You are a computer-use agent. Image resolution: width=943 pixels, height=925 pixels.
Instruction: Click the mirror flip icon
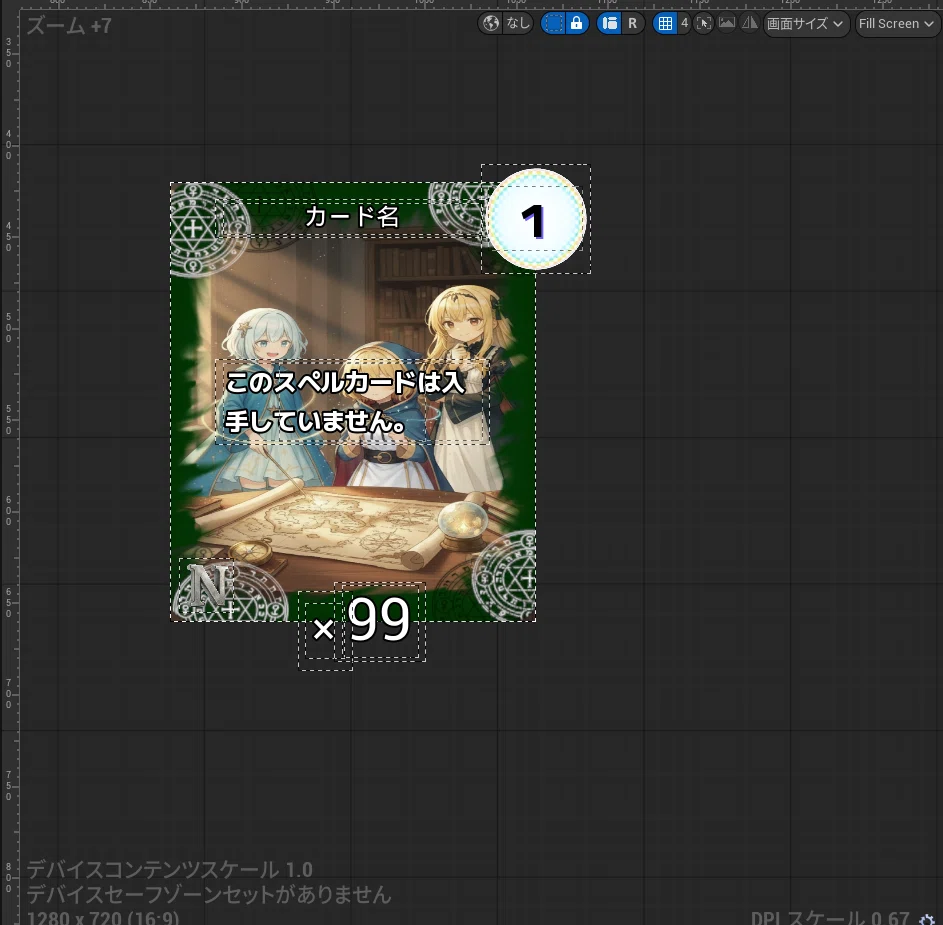click(x=749, y=23)
